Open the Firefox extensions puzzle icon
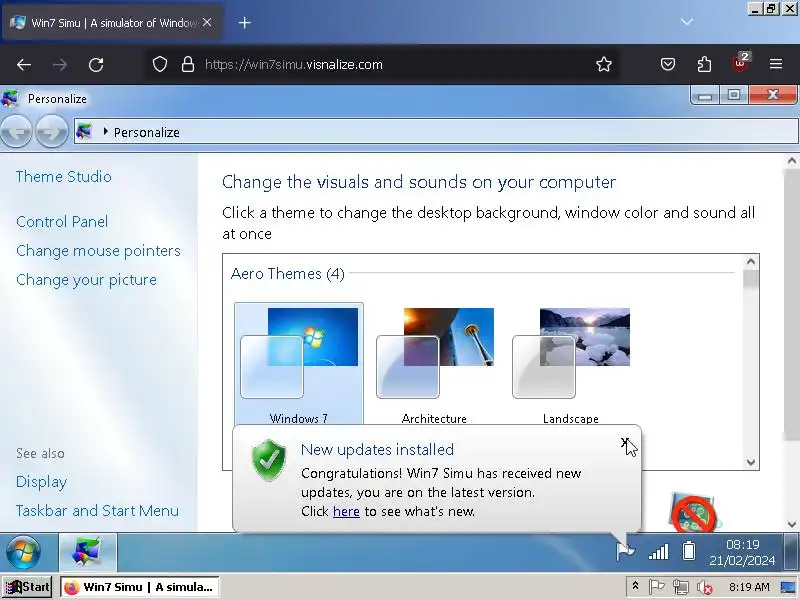Screen dimensions: 800x600 coord(704,64)
